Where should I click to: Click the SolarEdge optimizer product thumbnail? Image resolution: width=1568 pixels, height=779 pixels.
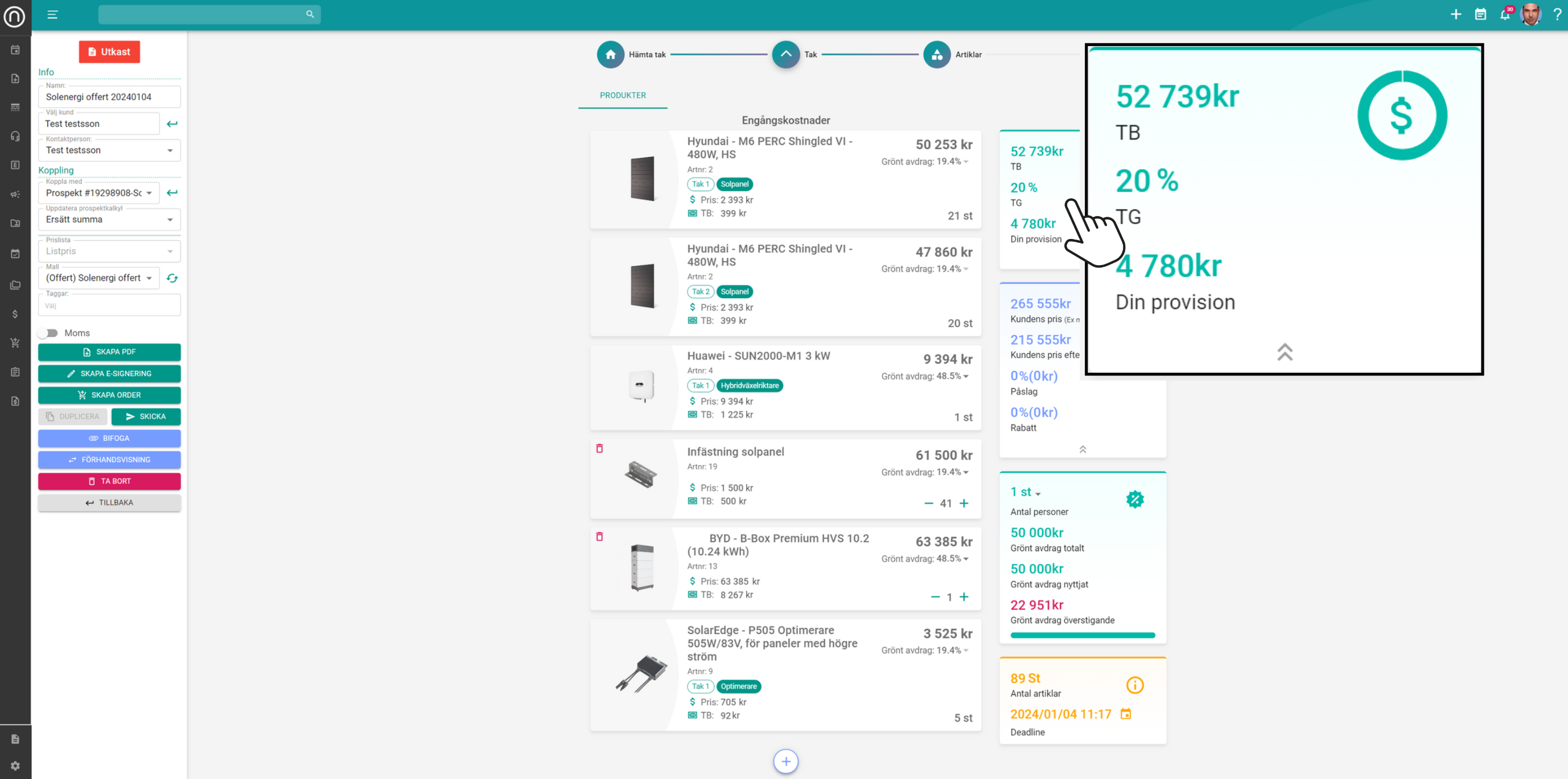(641, 673)
